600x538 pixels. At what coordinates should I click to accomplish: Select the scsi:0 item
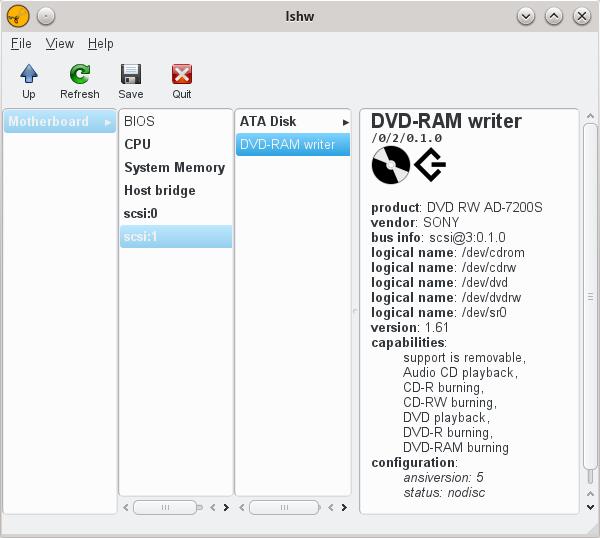[141, 213]
